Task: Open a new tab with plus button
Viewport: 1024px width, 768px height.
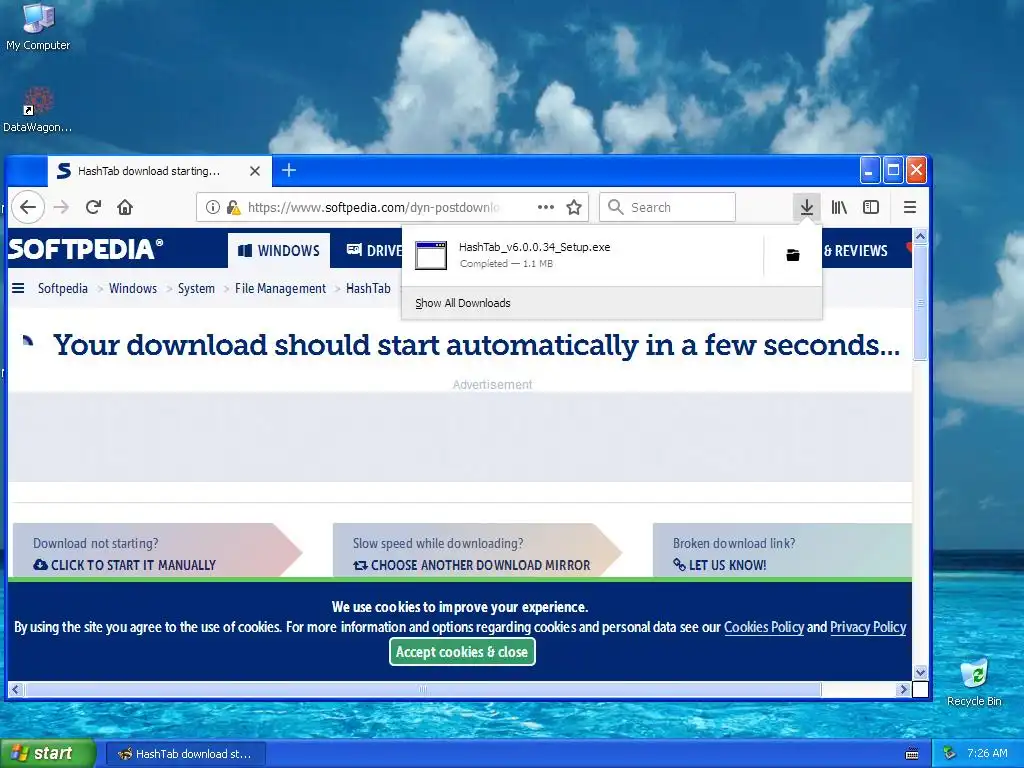Action: pyautogui.click(x=289, y=170)
